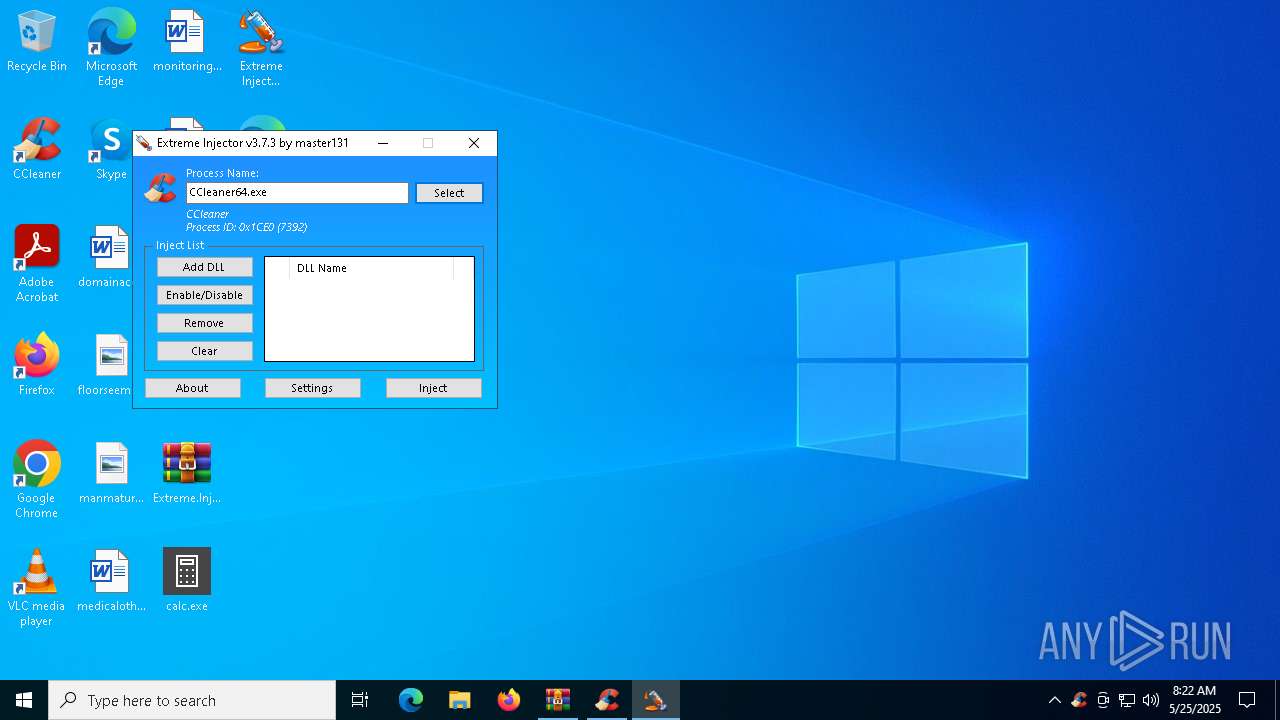This screenshot has height=720, width=1280.
Task: Click the CCleaner system tray icon
Action: click(1079, 700)
